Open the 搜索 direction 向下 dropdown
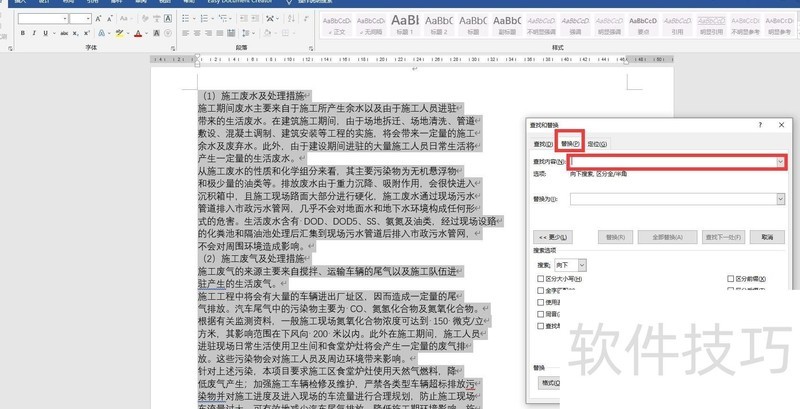 pyautogui.click(x=582, y=265)
